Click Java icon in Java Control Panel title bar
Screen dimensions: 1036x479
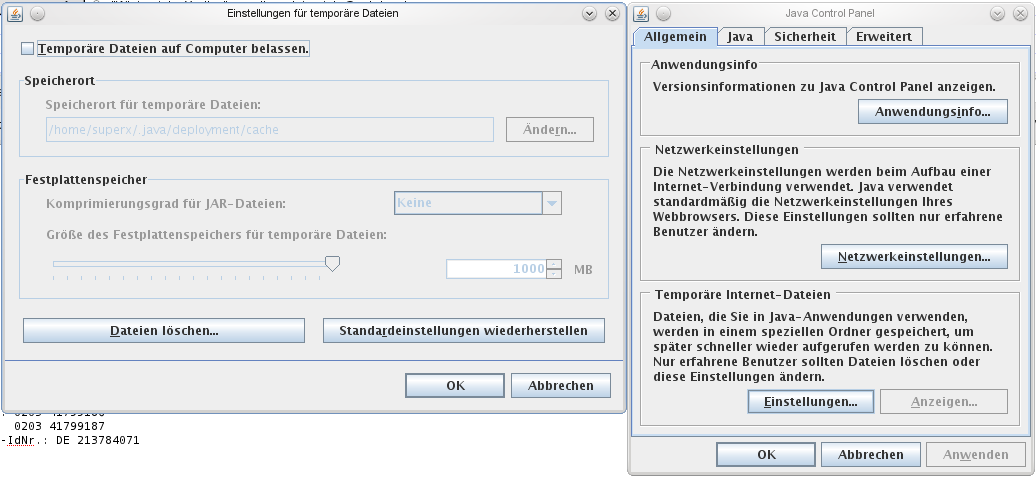click(x=641, y=13)
